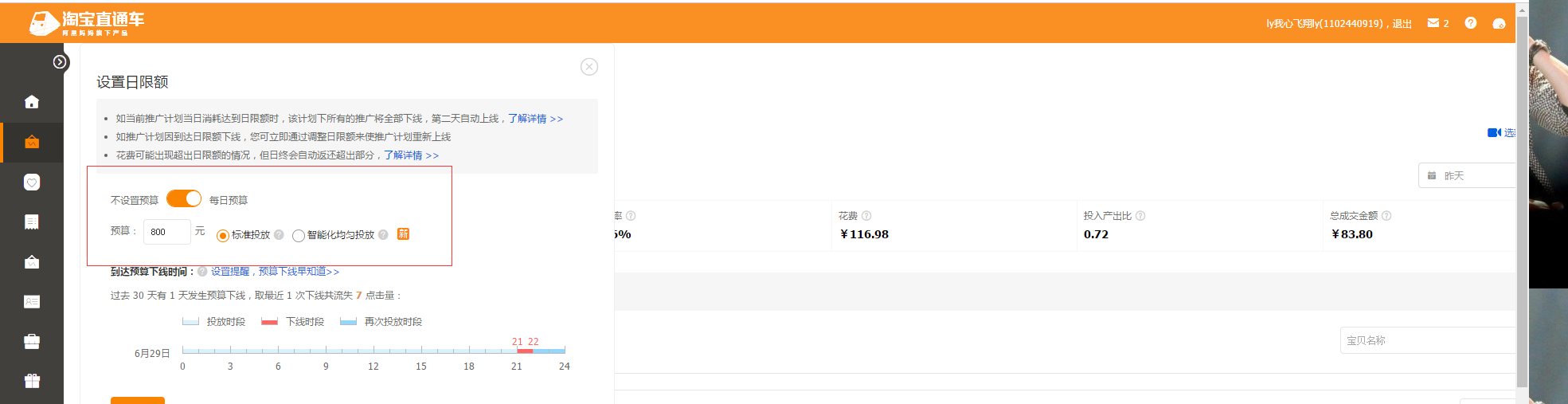Click the heart icon in sidebar
Viewport: 1568px width, 404px height.
[32, 182]
